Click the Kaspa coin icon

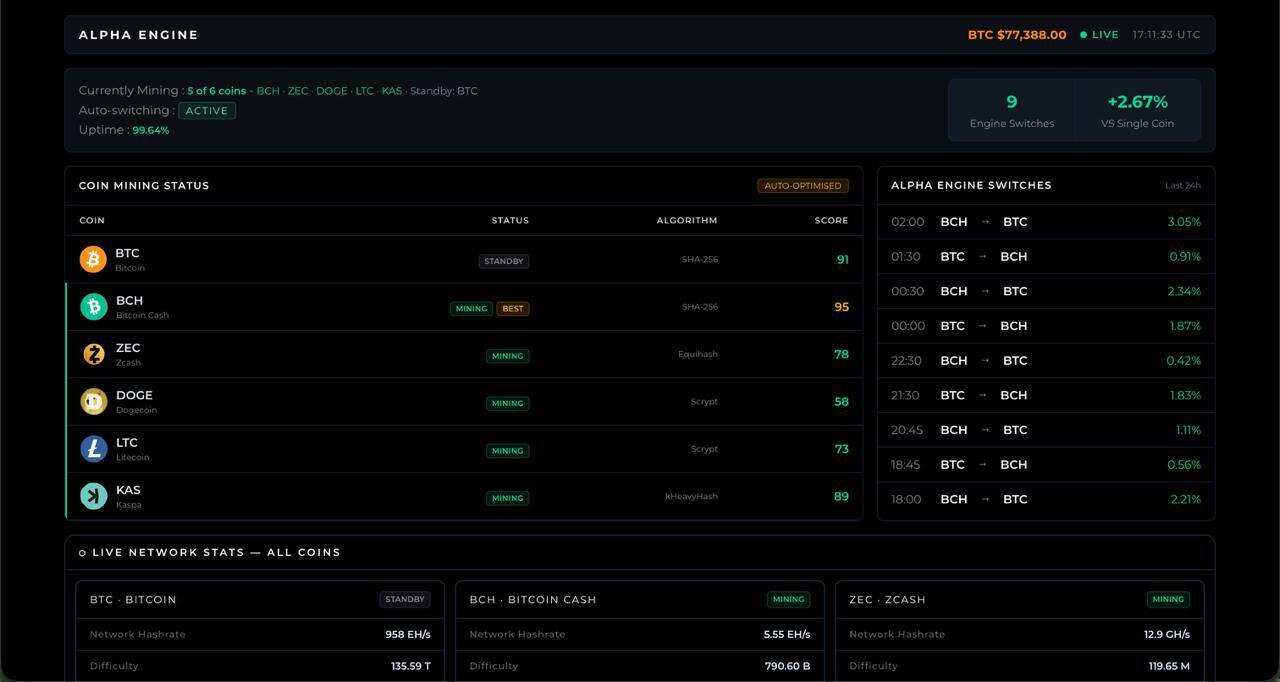(94, 496)
